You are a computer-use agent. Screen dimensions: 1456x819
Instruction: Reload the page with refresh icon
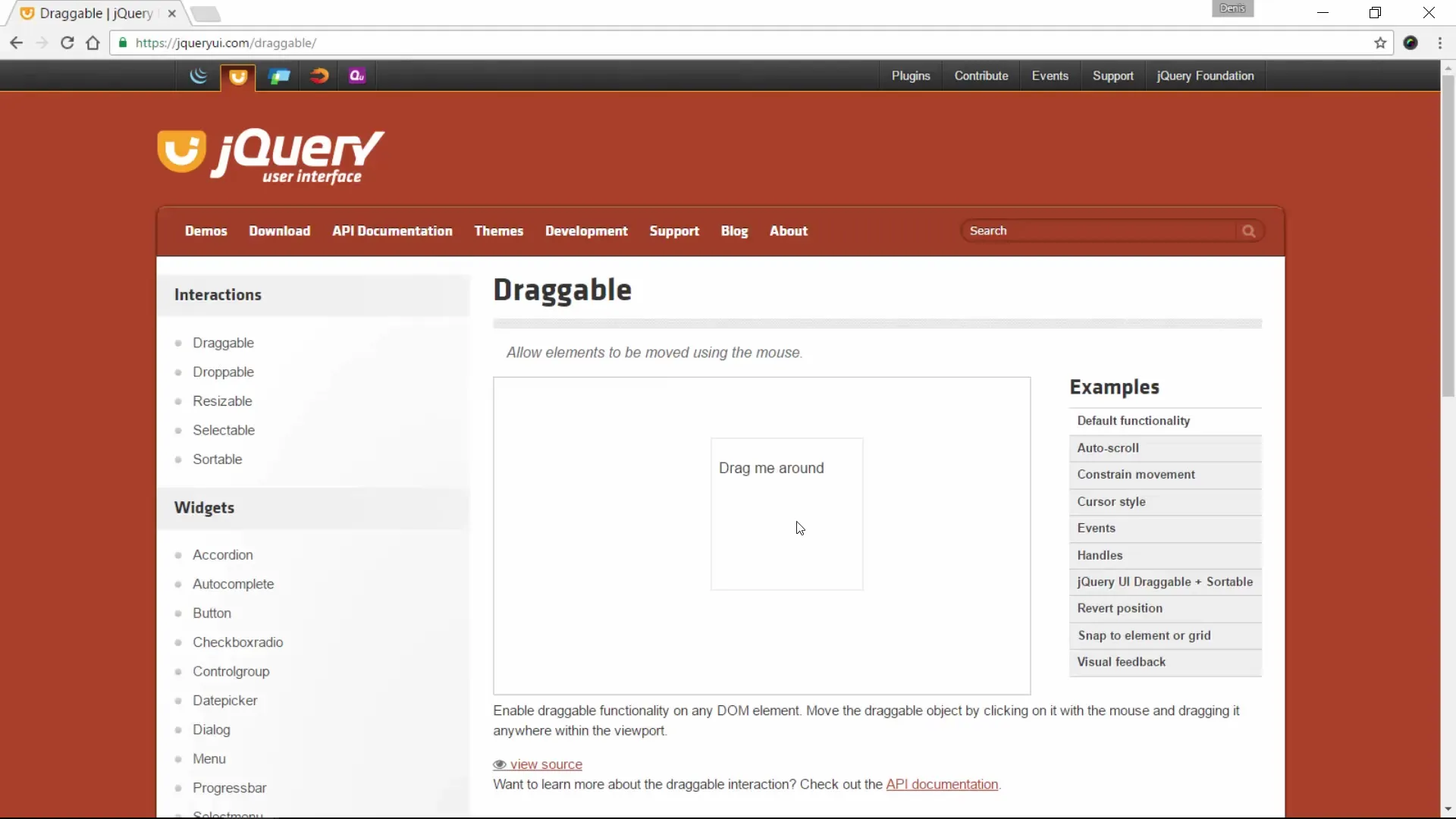[67, 43]
